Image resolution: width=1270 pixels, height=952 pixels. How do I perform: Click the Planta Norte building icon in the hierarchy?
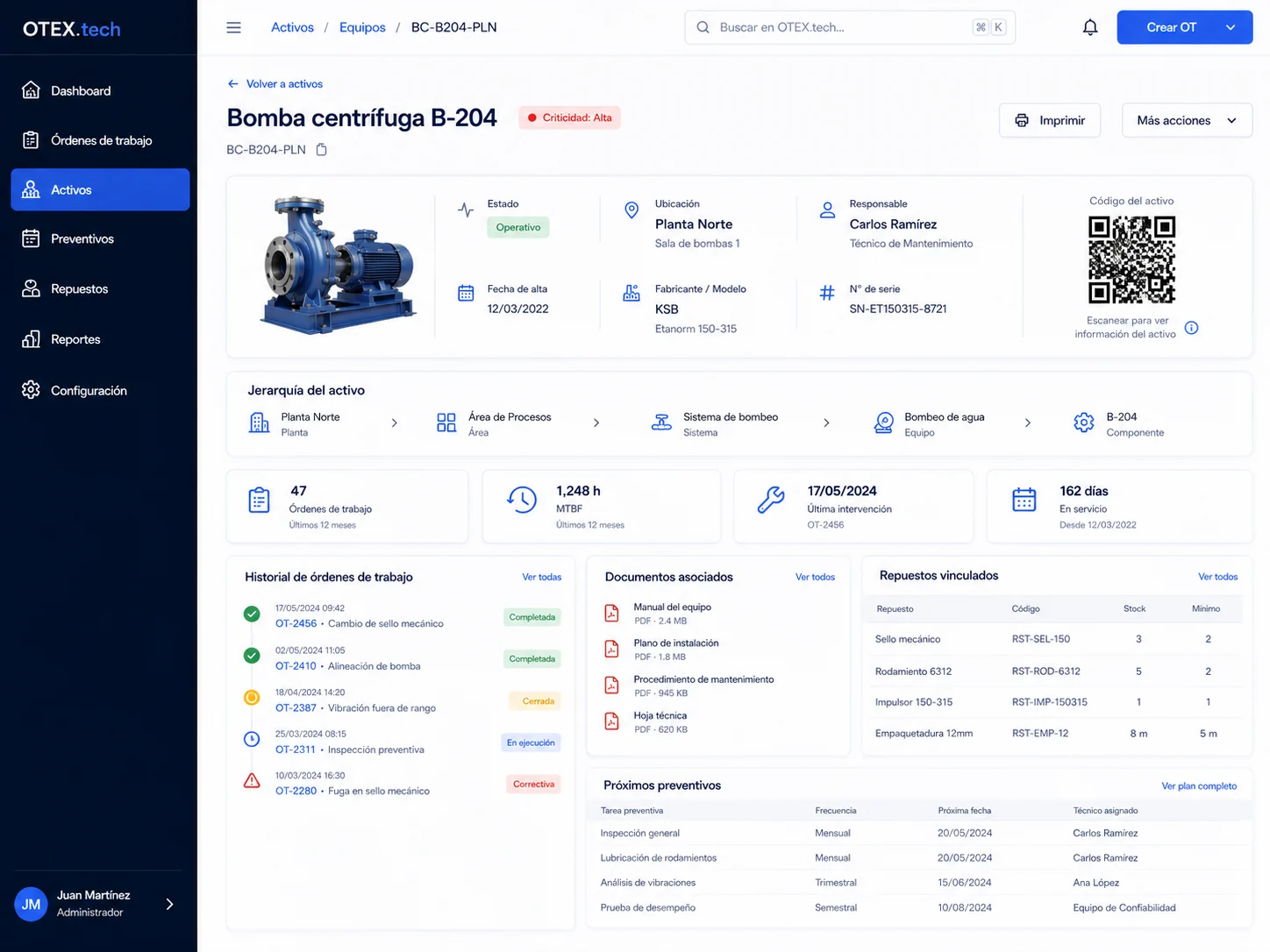click(259, 423)
